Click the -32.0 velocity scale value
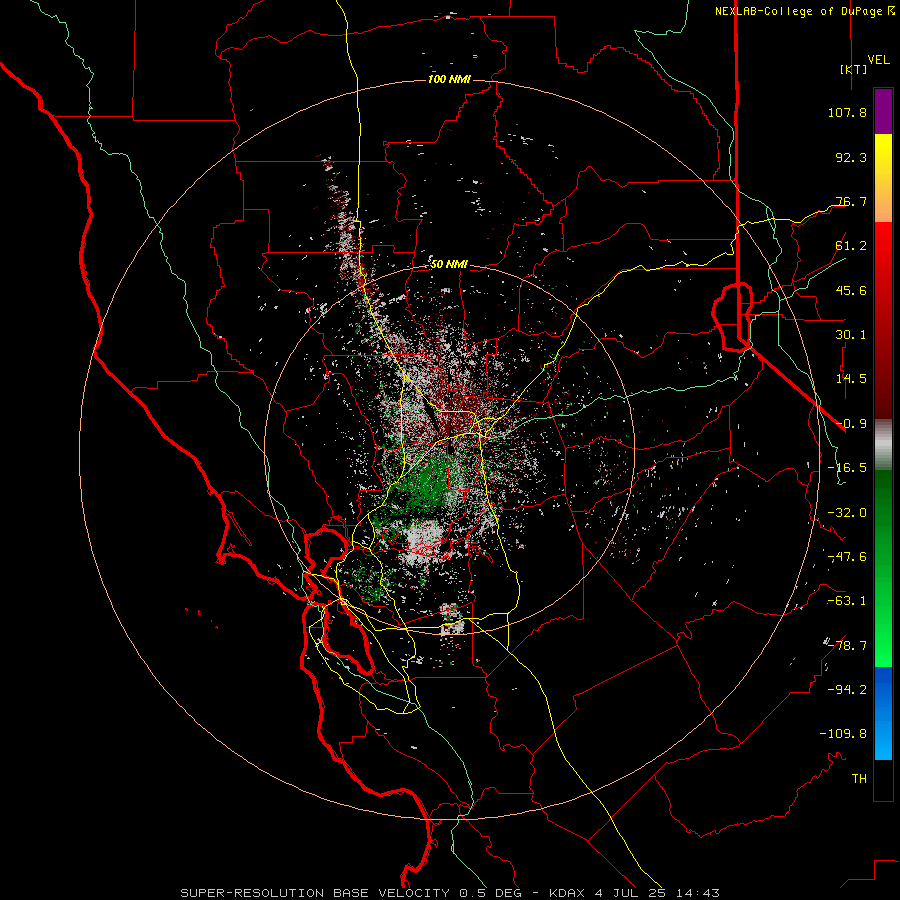 point(847,512)
